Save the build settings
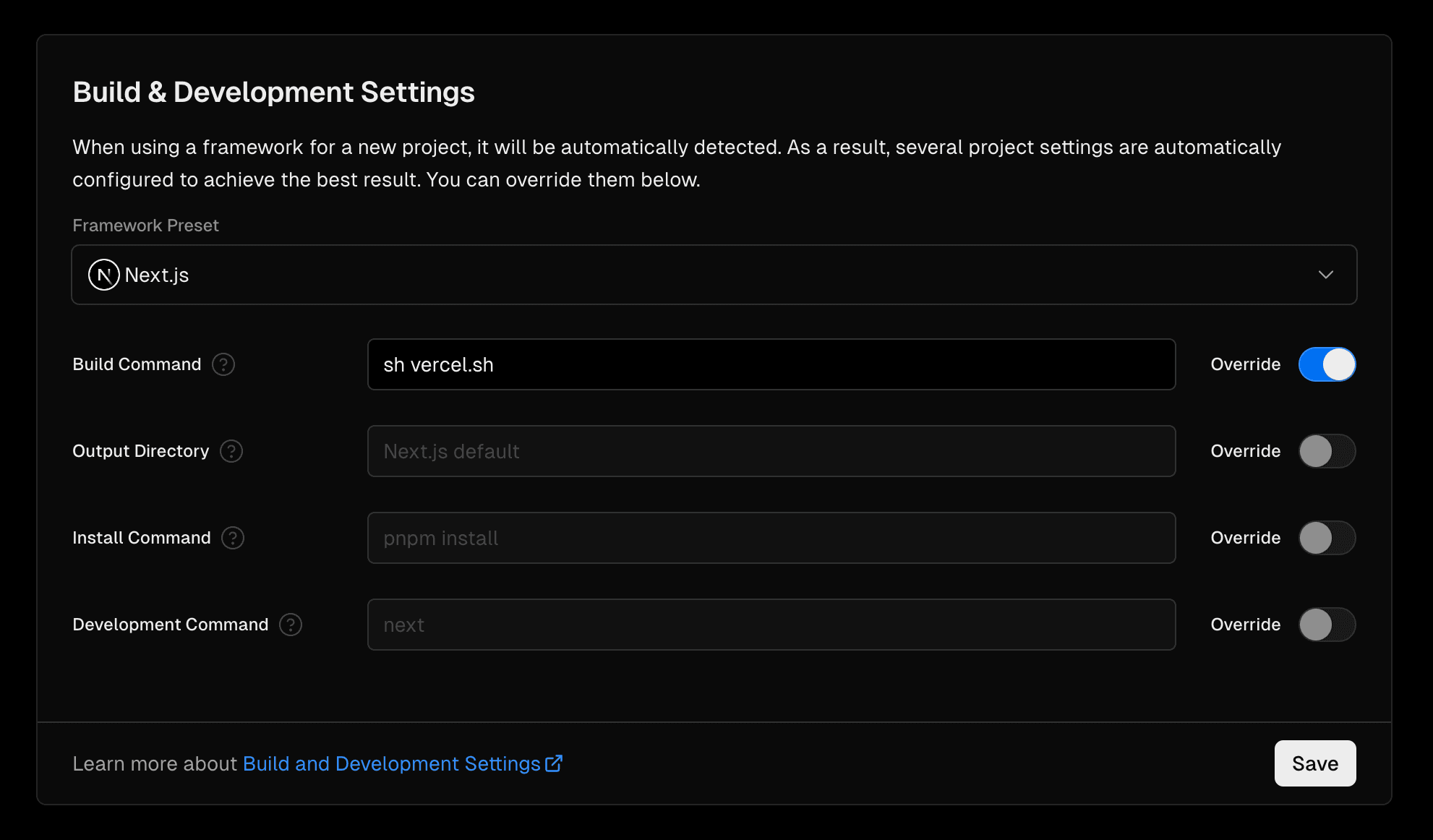The height and width of the screenshot is (840, 1433). coord(1314,763)
